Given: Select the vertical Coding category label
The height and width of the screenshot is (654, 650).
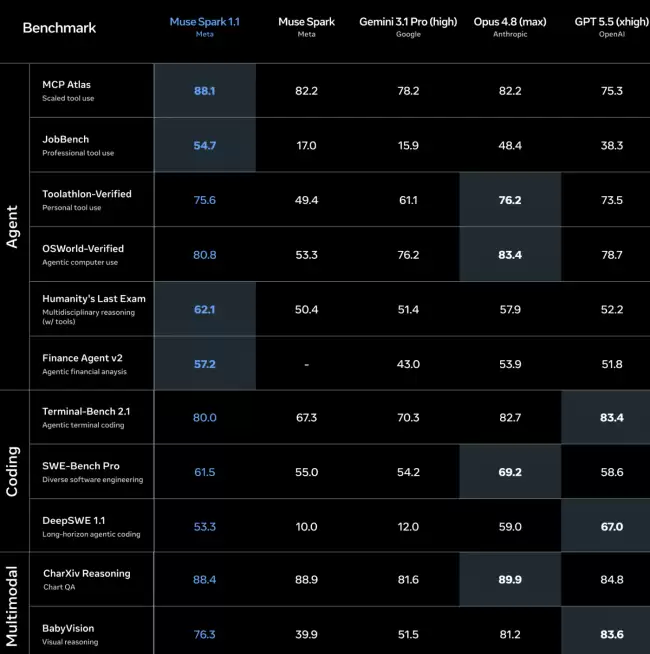Looking at the screenshot, I should point(12,471).
